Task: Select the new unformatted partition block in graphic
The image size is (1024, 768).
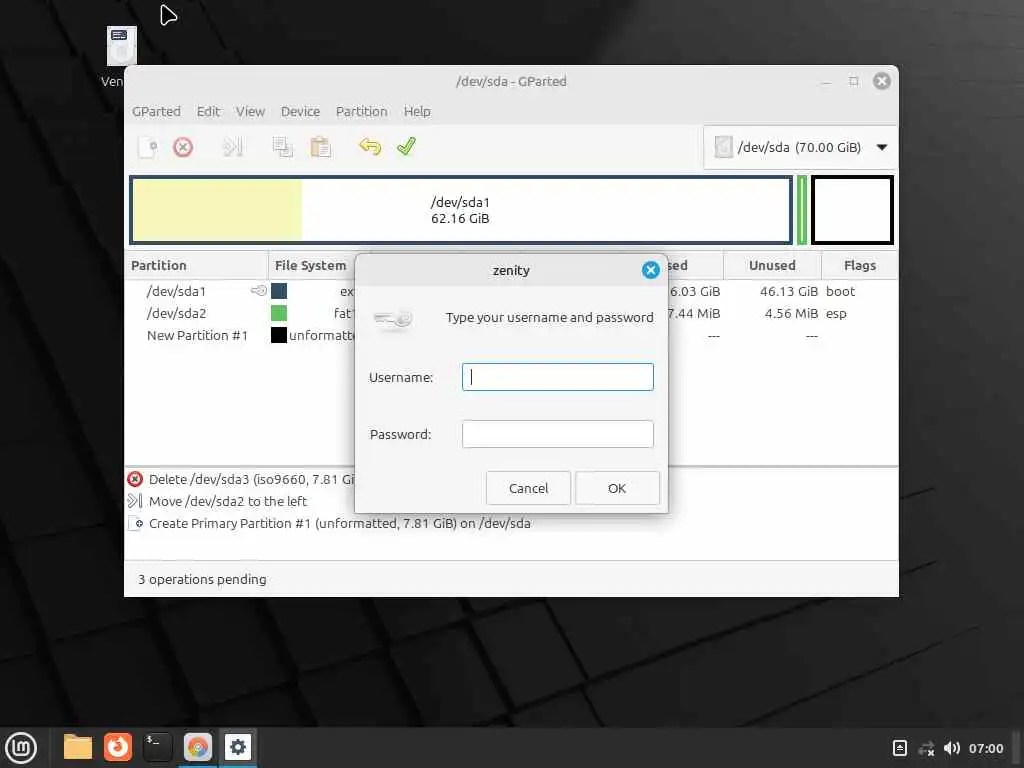Action: [852, 210]
